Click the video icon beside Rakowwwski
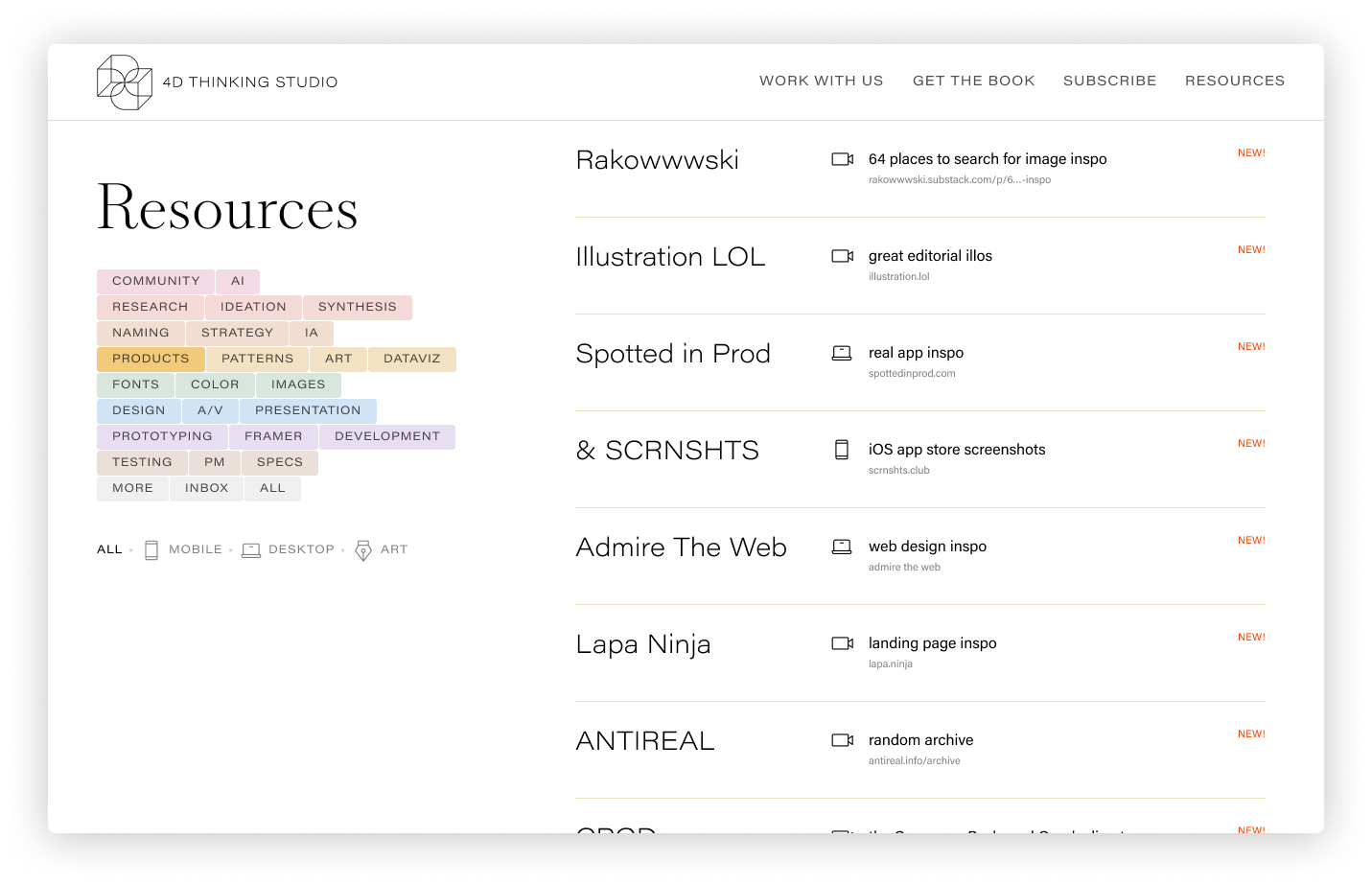The image size is (1372, 885). [x=842, y=159]
